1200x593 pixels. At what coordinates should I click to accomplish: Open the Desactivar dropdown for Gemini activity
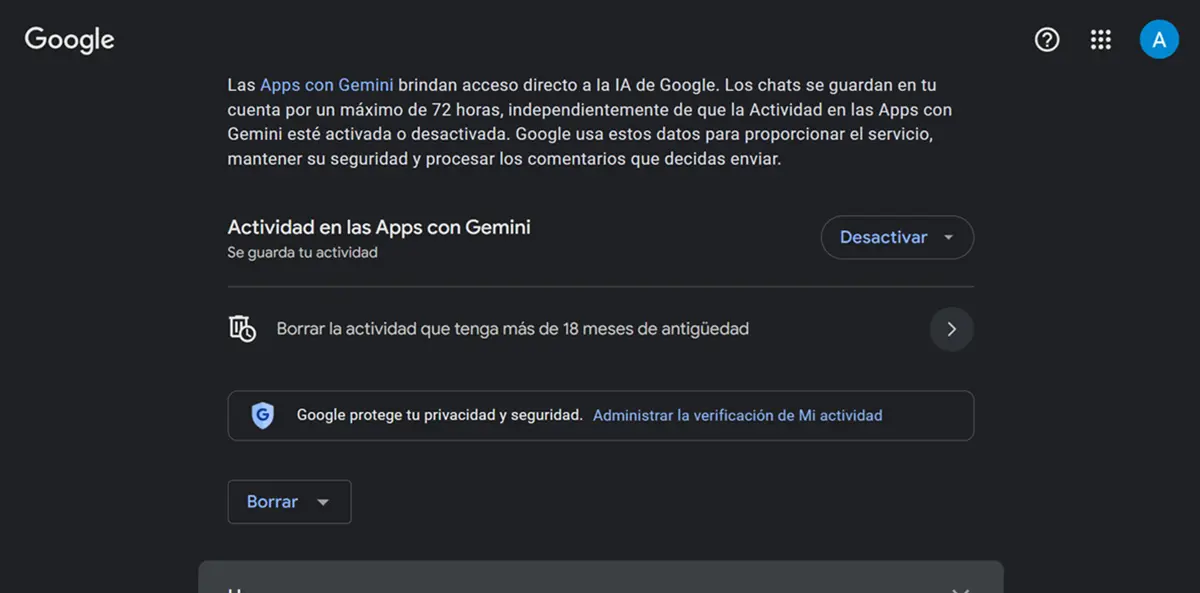(x=883, y=238)
